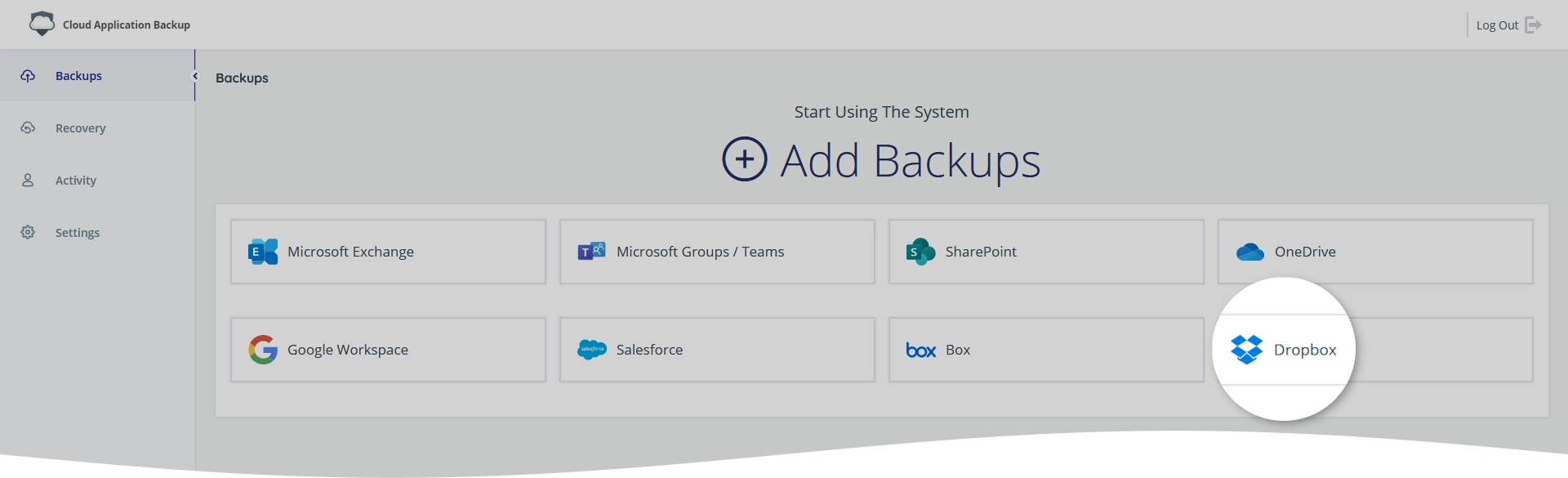1568x478 pixels.
Task: Click the Recovery cloud restore icon in sidebar
Action: 28,128
